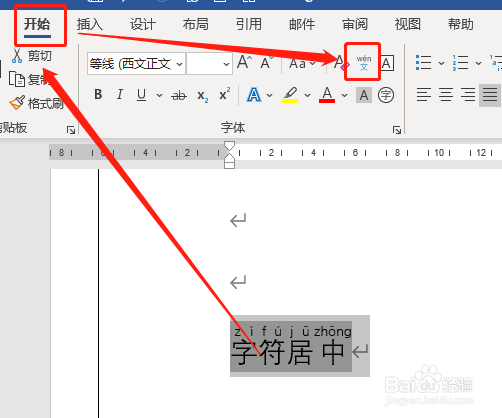
Task: Click the first-line indent ruler marker
Action: point(229,145)
